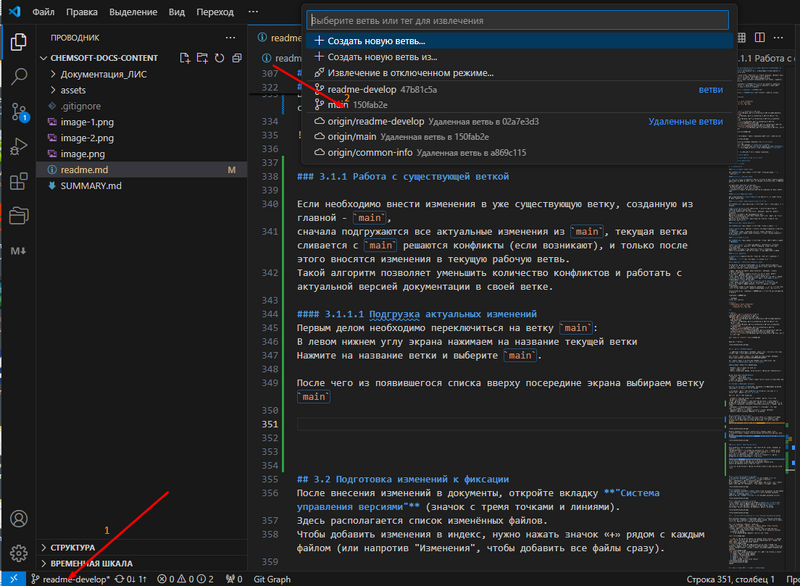Open the Manage gear icon
The image size is (800, 586).
point(18,553)
